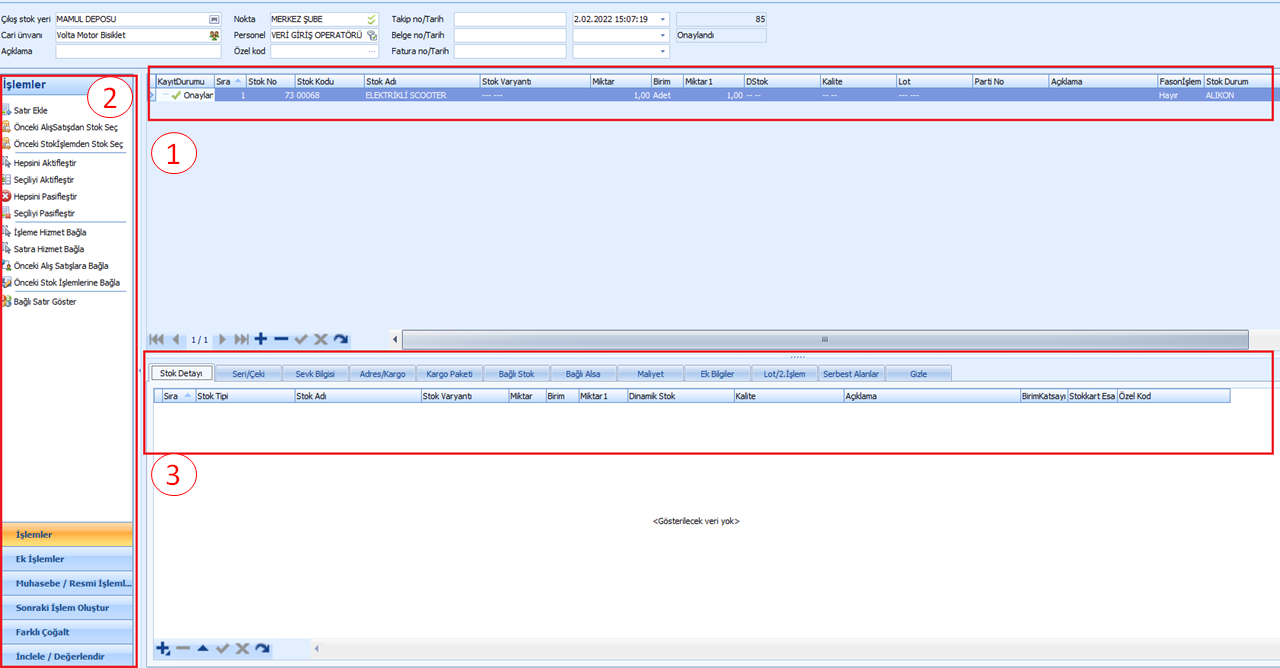Cancel edit with upper navigator X icon

click(x=321, y=339)
